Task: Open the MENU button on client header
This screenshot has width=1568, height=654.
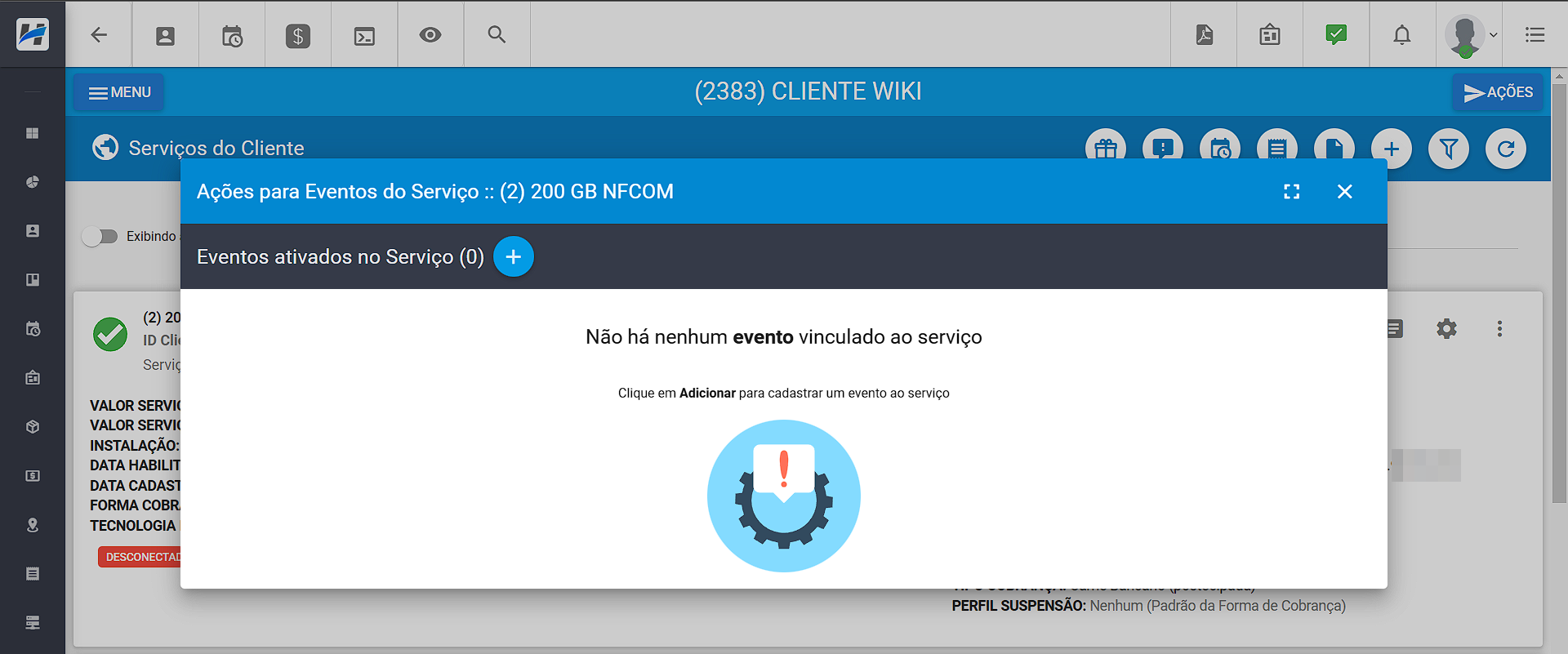Action: coord(119,92)
